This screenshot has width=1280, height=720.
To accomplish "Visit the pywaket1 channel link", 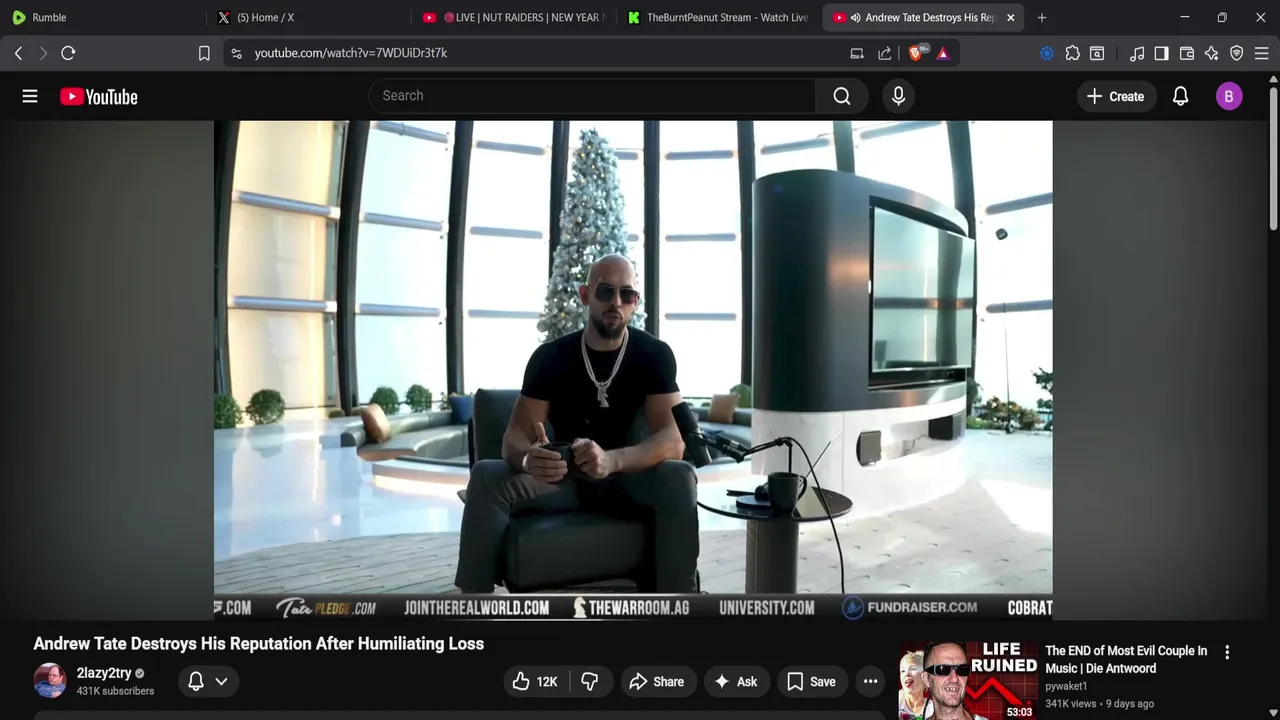I will [1066, 686].
